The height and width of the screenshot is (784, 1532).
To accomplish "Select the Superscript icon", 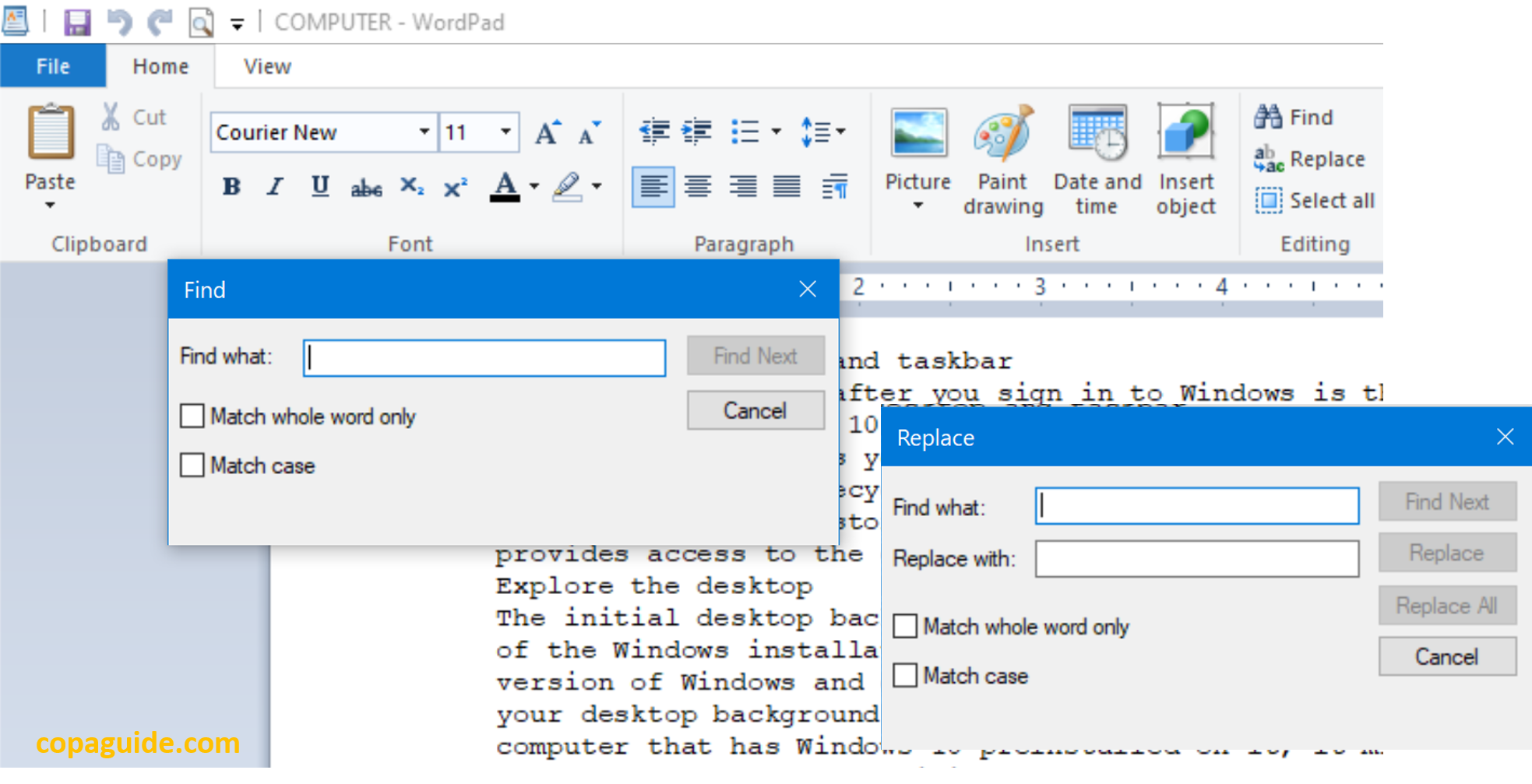I will click(x=454, y=185).
